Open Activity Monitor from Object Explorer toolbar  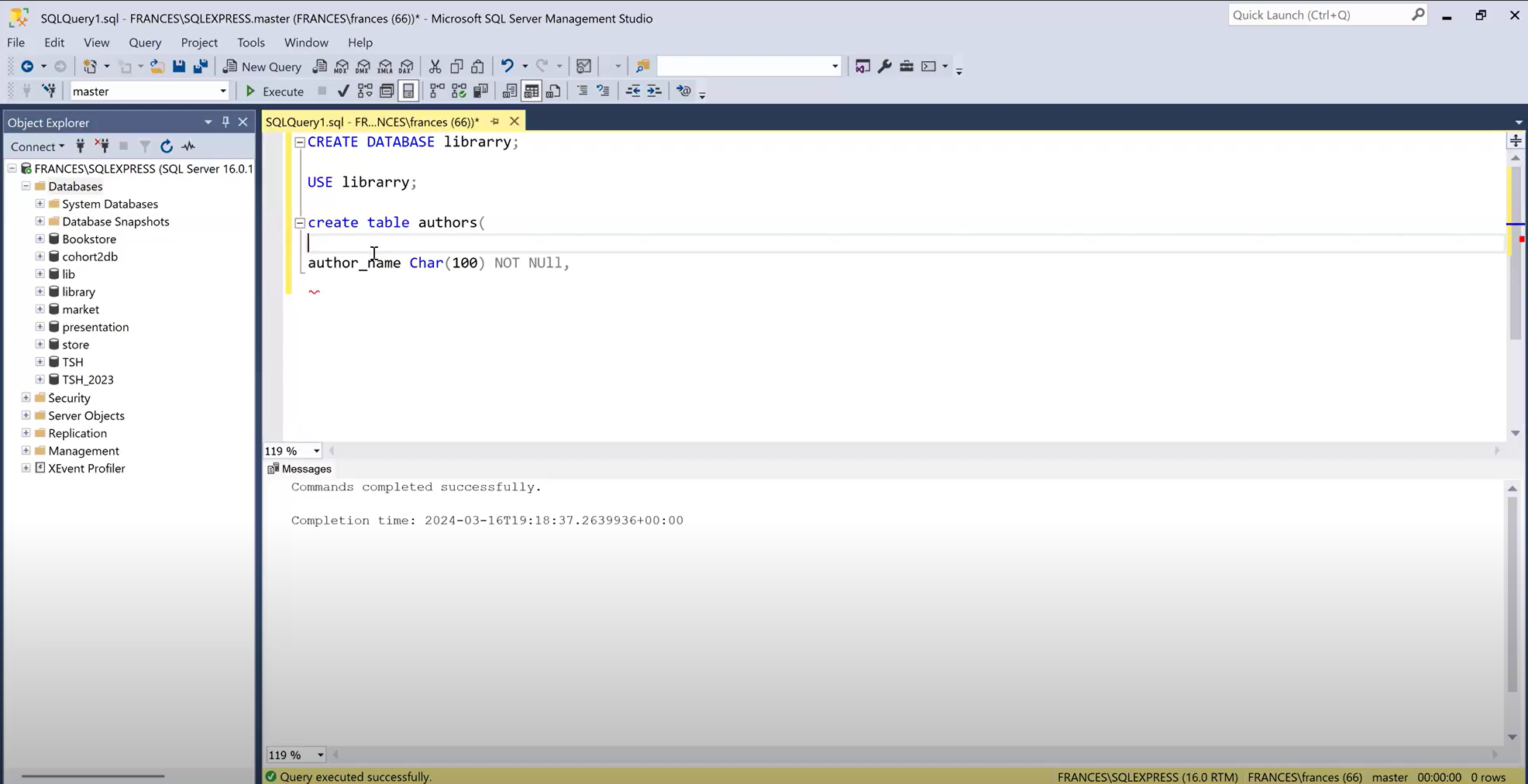point(188,146)
